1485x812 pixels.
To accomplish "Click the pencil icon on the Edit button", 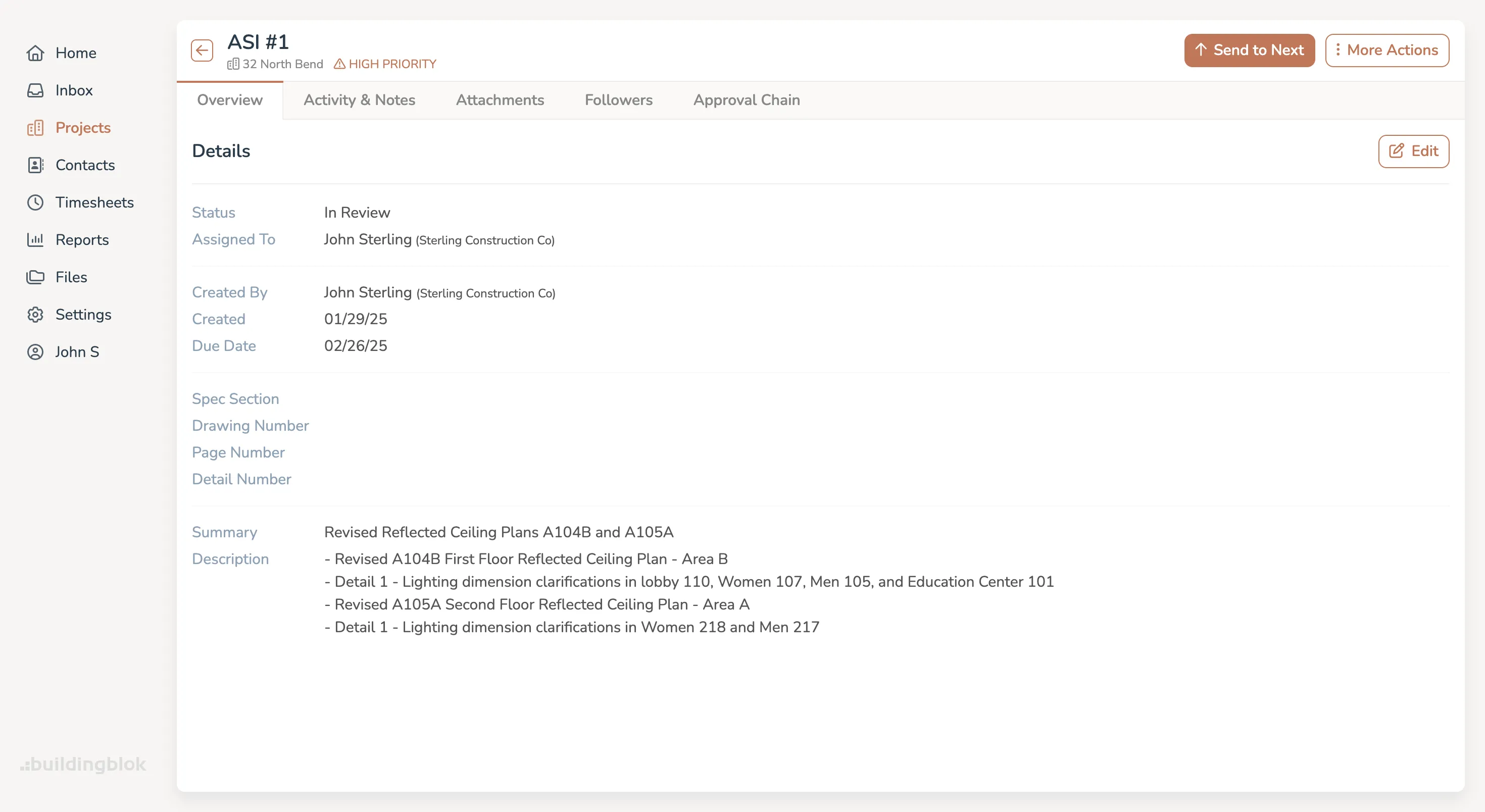I will click(1396, 151).
